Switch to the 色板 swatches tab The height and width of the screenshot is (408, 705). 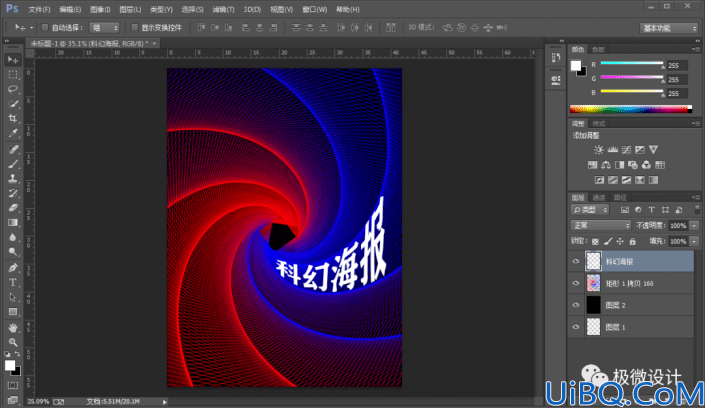(x=598, y=49)
